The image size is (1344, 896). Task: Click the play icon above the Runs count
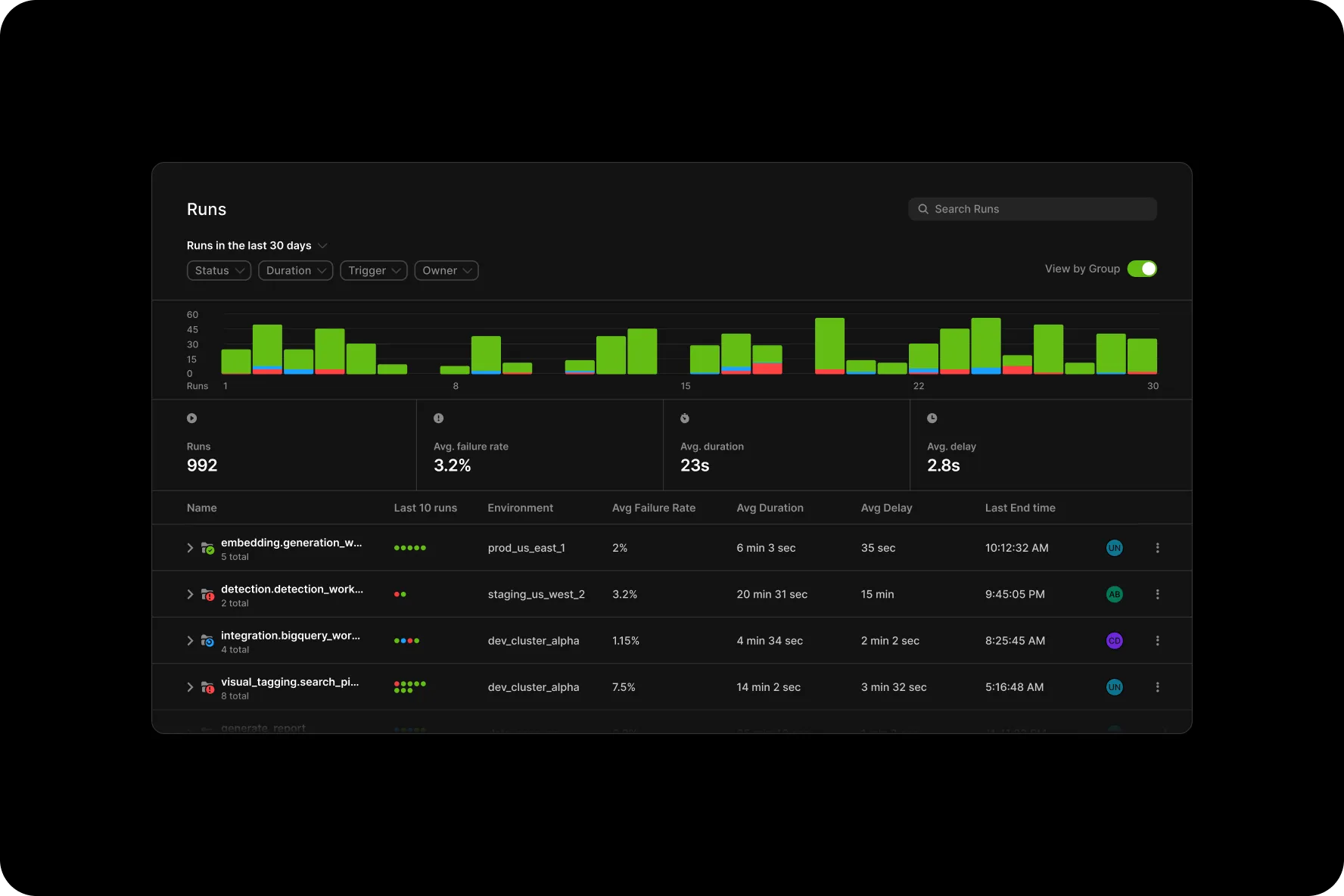coord(192,418)
